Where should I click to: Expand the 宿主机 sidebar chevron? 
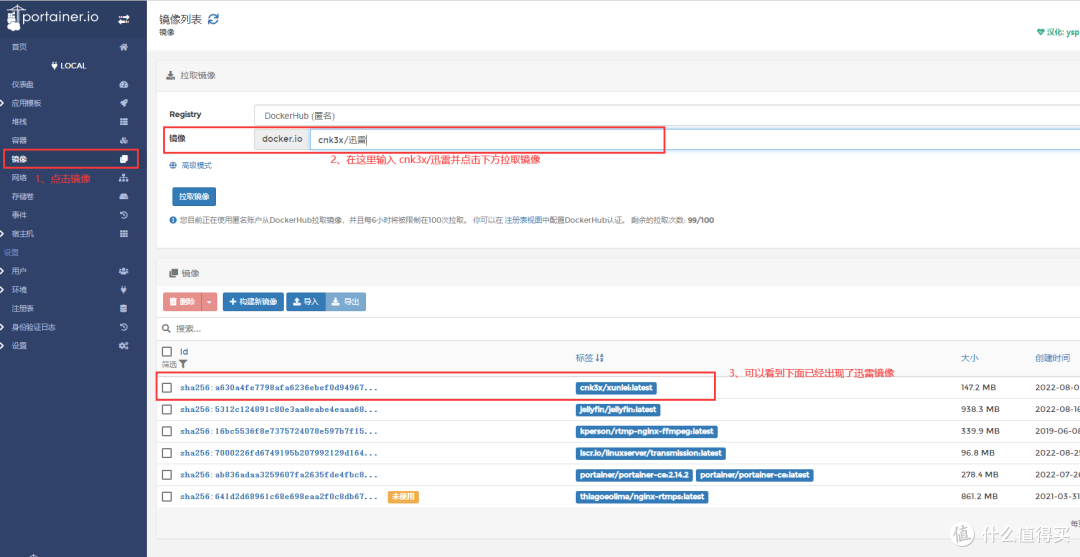(x=3, y=233)
